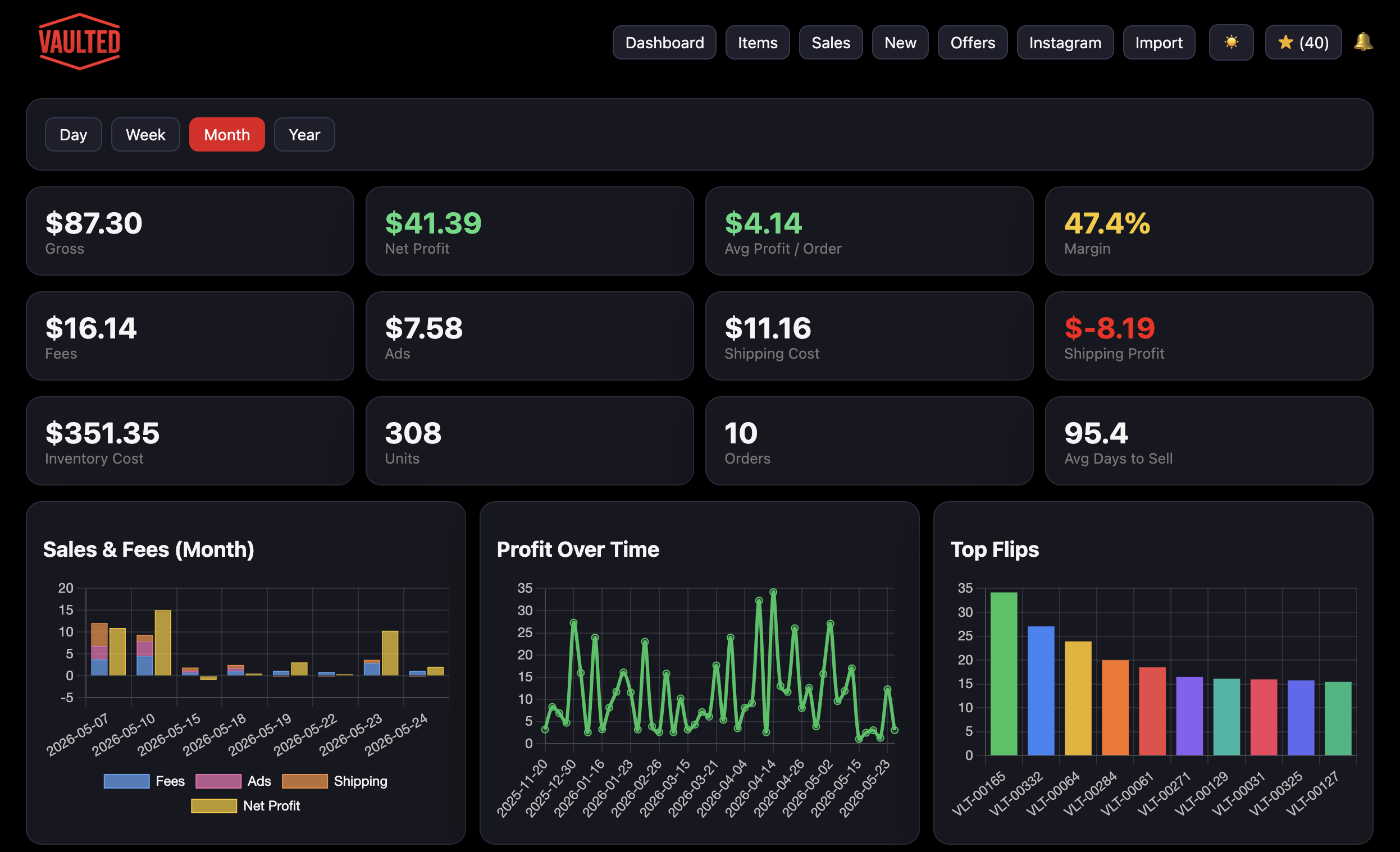Image resolution: width=1400 pixels, height=852 pixels.
Task: Toggle Net Profit legend swatch
Action: tap(214, 806)
